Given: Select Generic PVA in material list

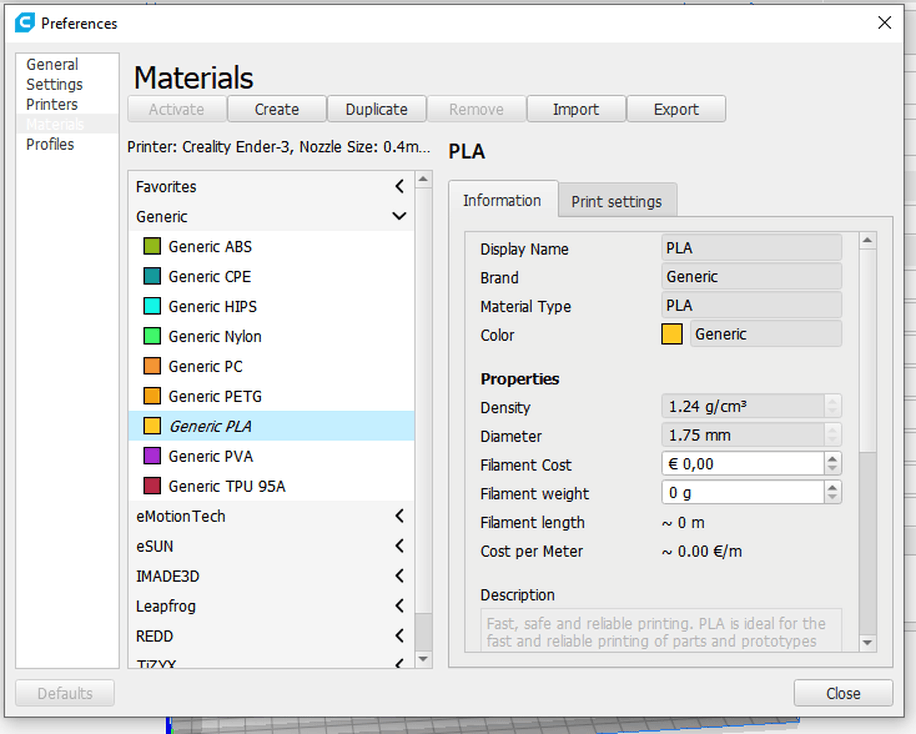Looking at the screenshot, I should tap(271, 456).
